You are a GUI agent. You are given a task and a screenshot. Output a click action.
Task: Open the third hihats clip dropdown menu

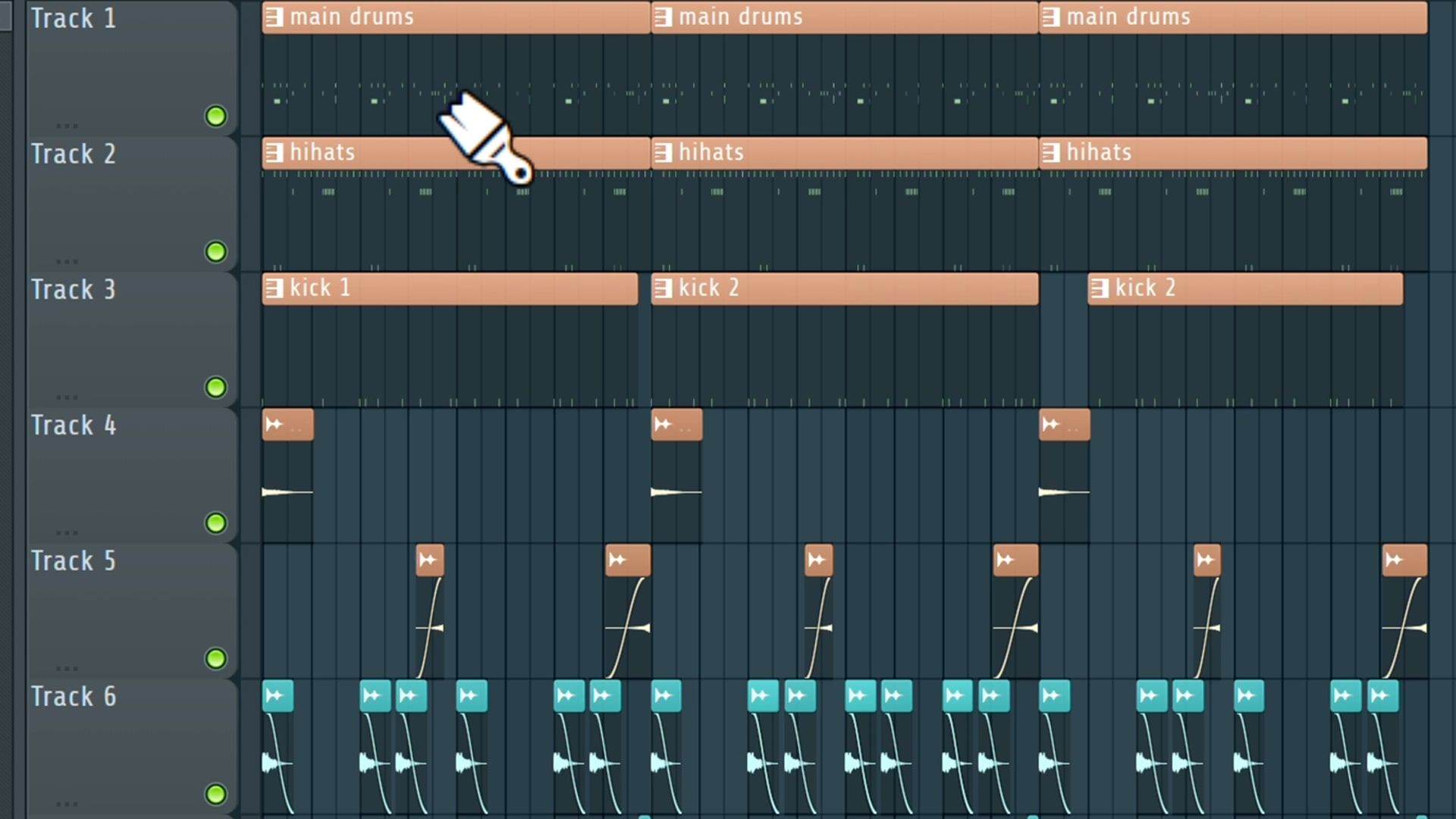coord(1051,152)
